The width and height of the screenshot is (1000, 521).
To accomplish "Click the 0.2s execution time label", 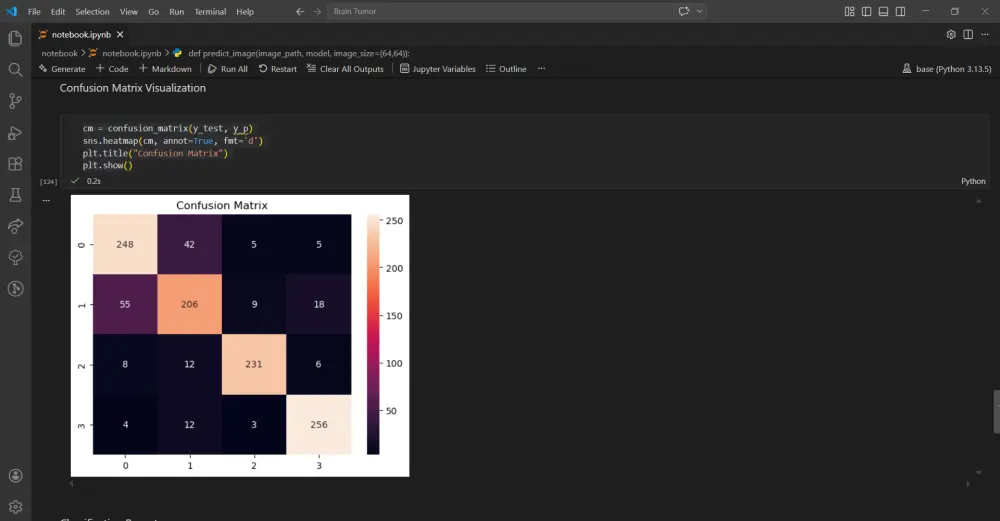I will point(94,181).
